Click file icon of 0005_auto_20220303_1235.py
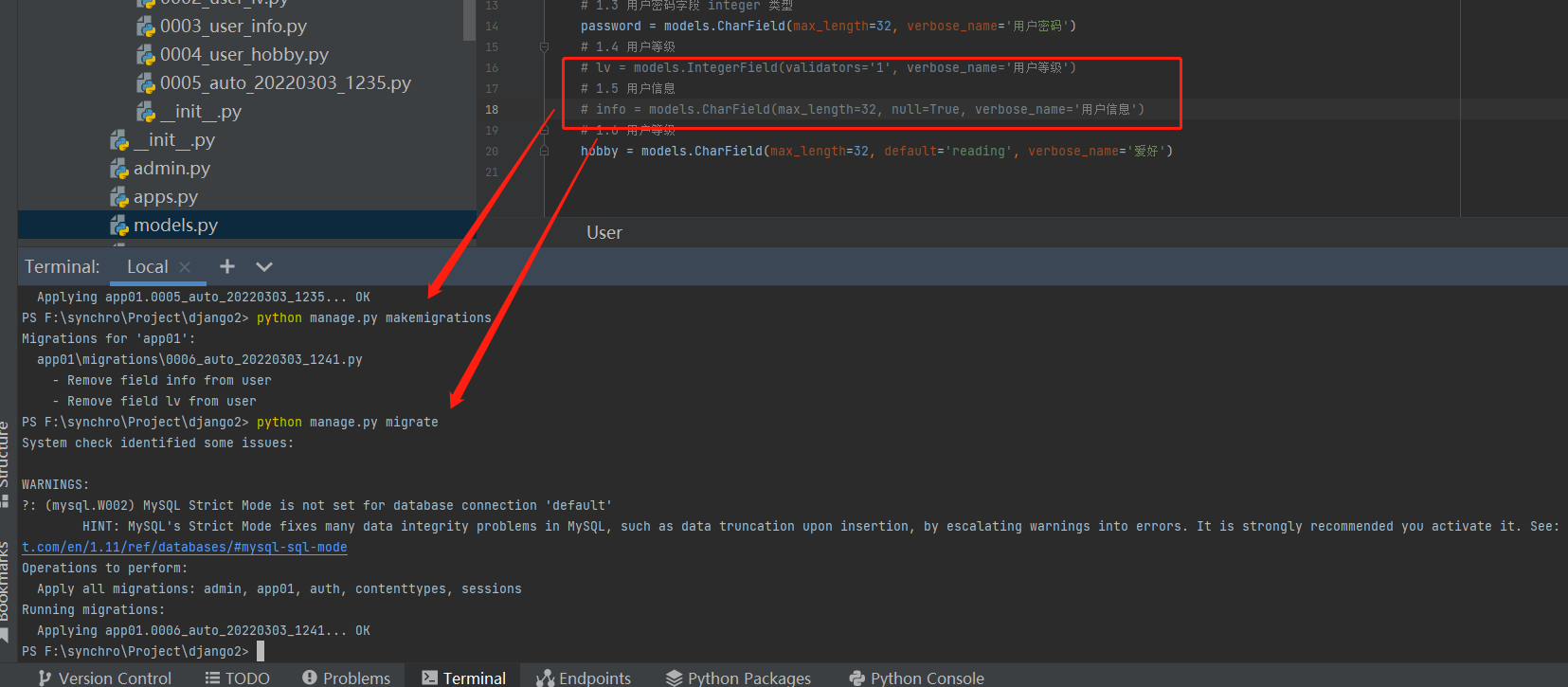 coord(146,84)
